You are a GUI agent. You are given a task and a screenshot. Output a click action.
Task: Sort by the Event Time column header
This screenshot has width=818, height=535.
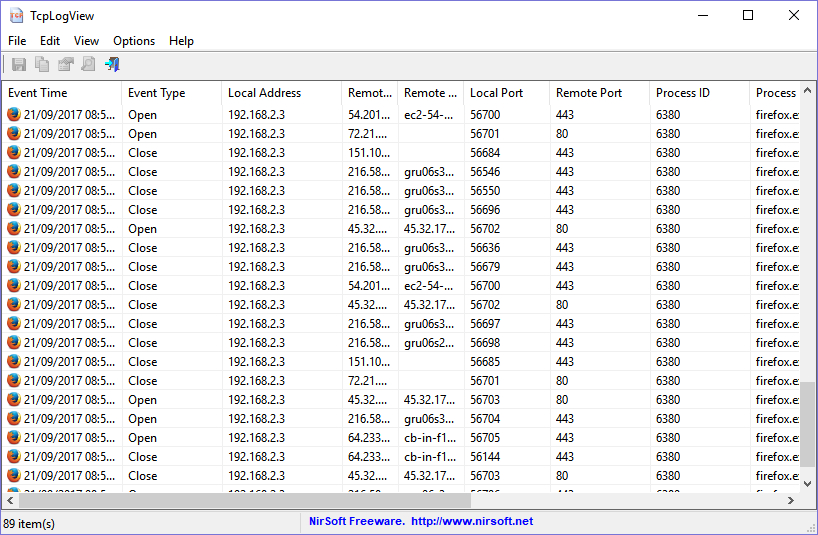point(62,93)
